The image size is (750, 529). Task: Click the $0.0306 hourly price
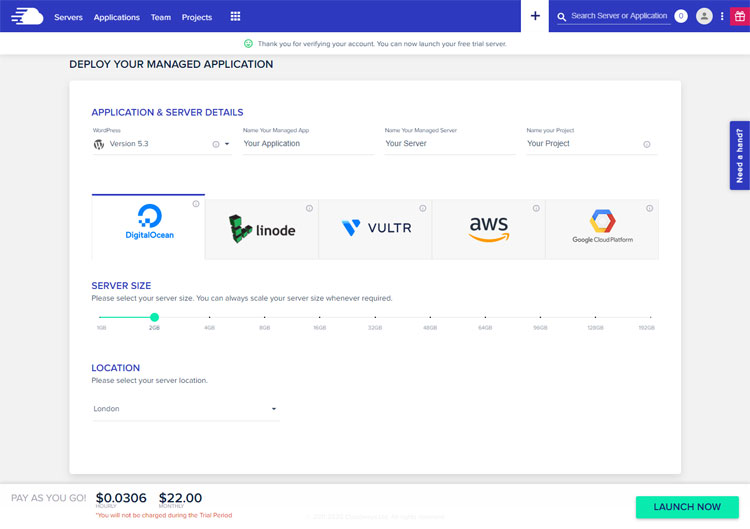tap(121, 498)
